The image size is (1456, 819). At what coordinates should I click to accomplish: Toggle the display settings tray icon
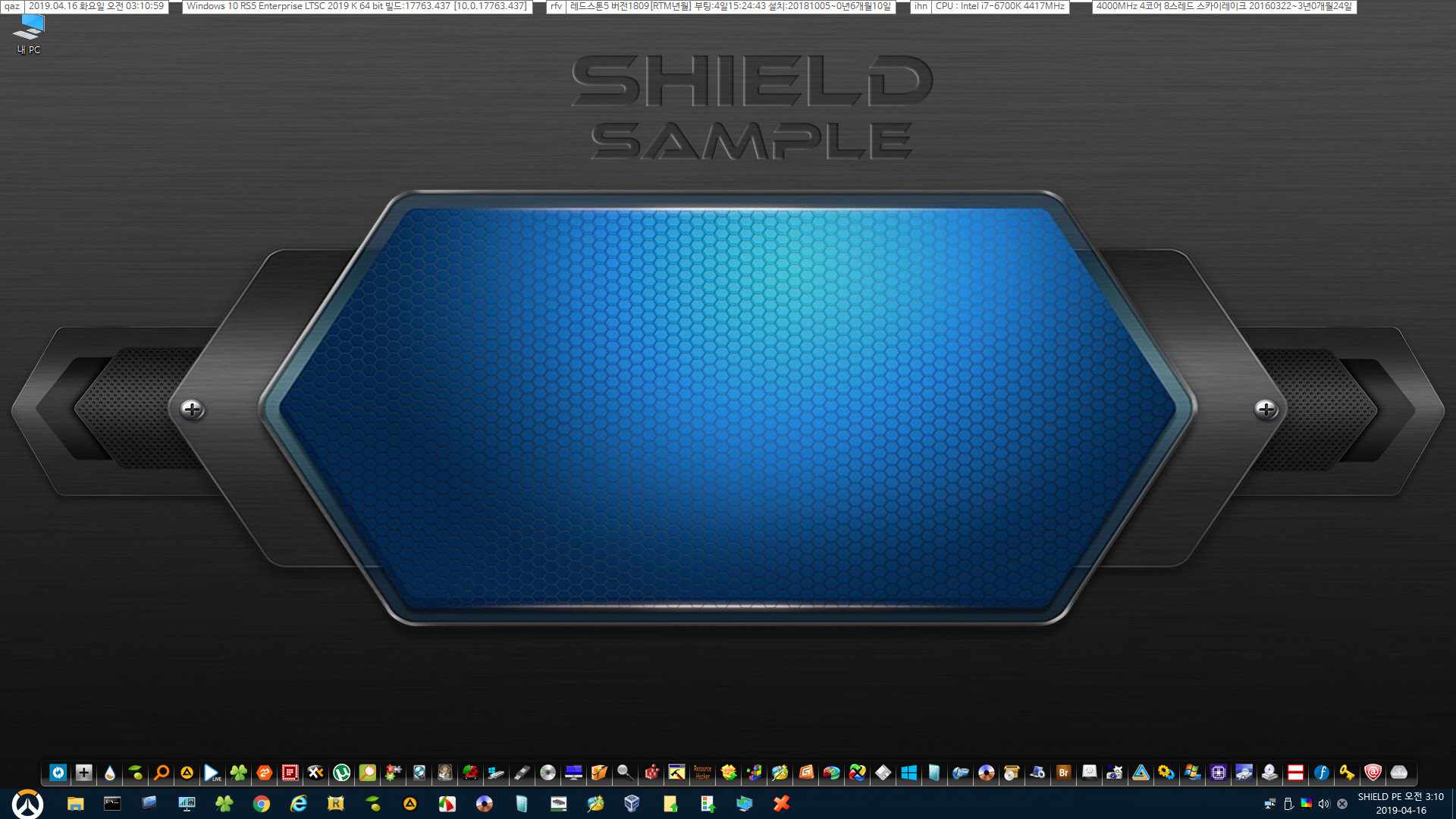[x=1306, y=803]
